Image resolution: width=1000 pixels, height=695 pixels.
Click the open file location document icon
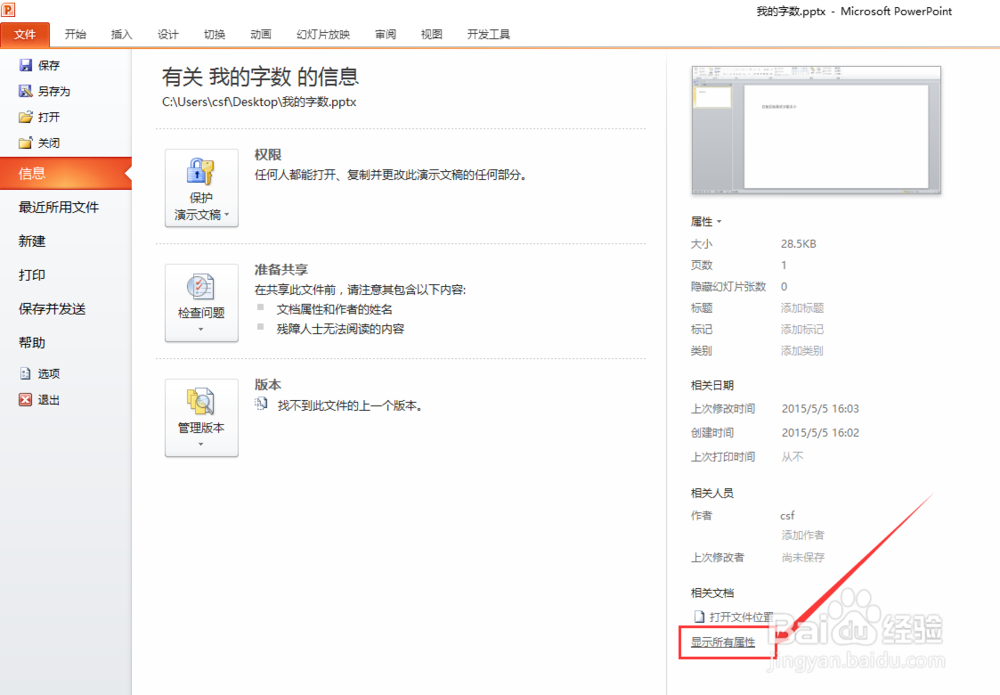coord(699,617)
